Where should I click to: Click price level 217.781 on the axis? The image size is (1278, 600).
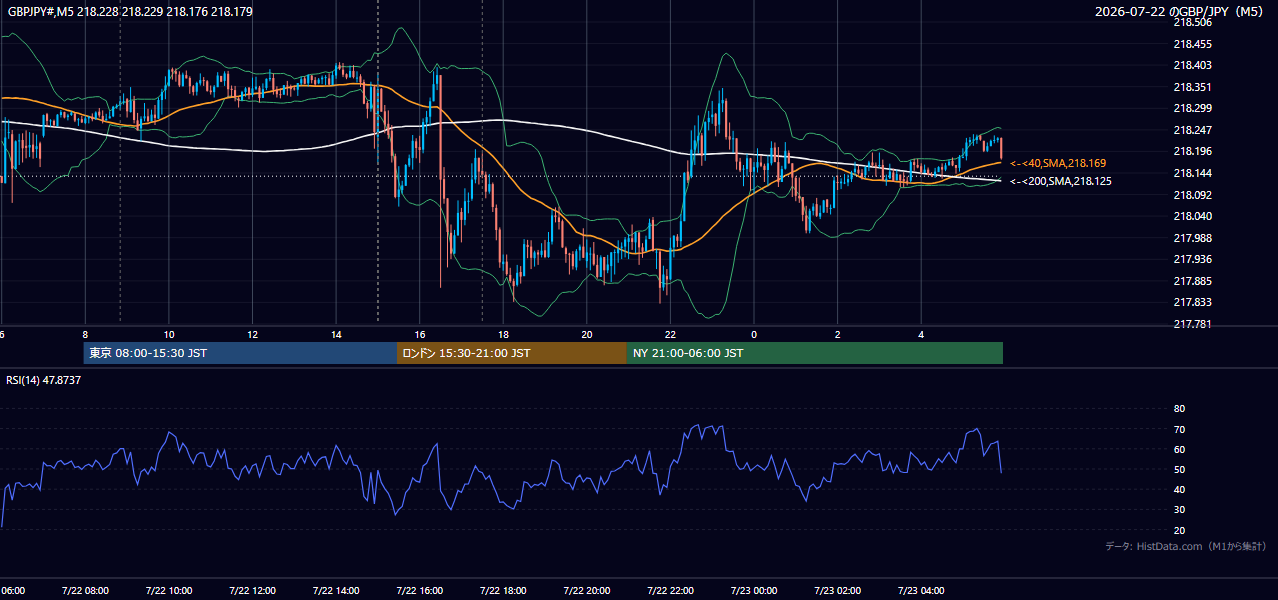[x=1192, y=324]
